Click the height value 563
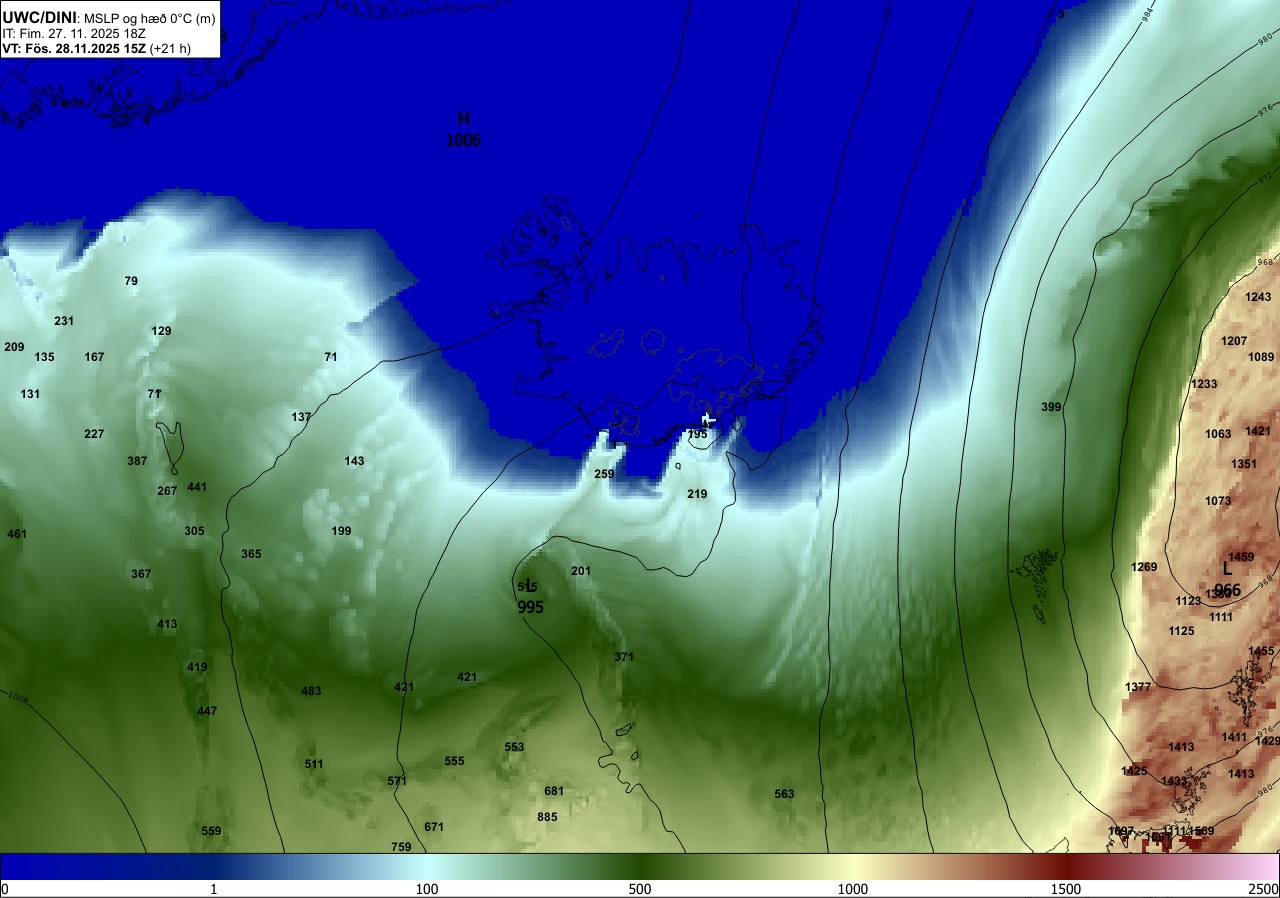The image size is (1280, 898). (784, 794)
